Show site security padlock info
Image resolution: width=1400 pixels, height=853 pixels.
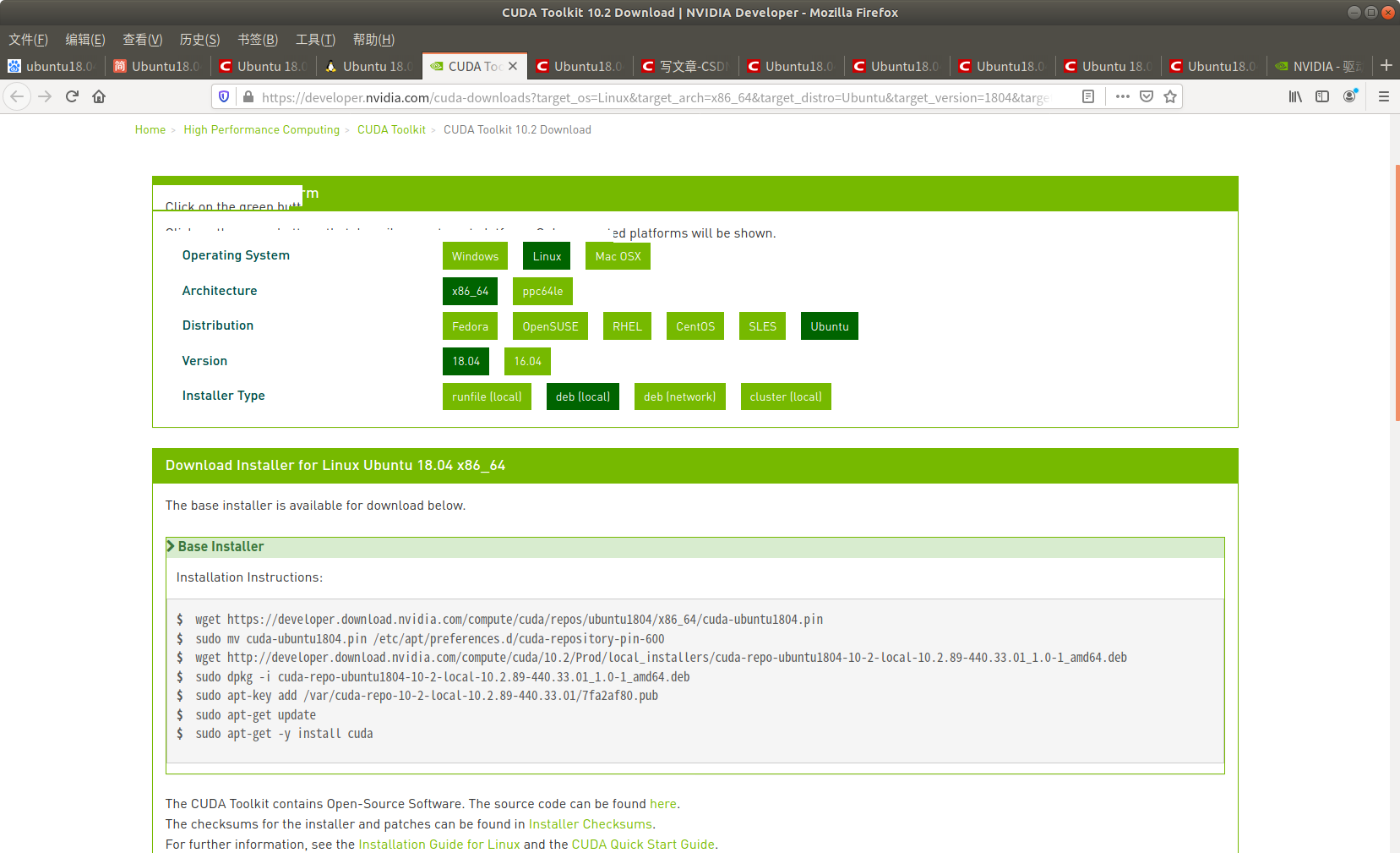pos(248,96)
